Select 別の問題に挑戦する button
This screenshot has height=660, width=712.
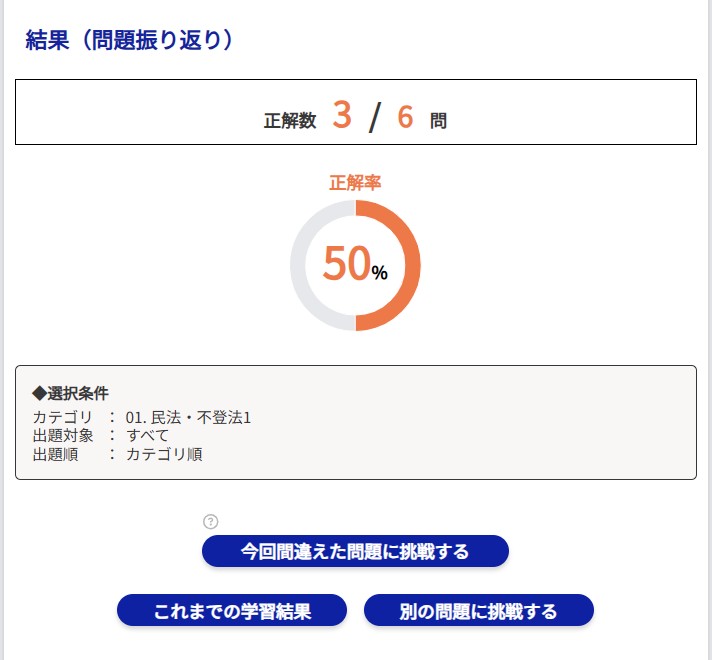[478, 611]
